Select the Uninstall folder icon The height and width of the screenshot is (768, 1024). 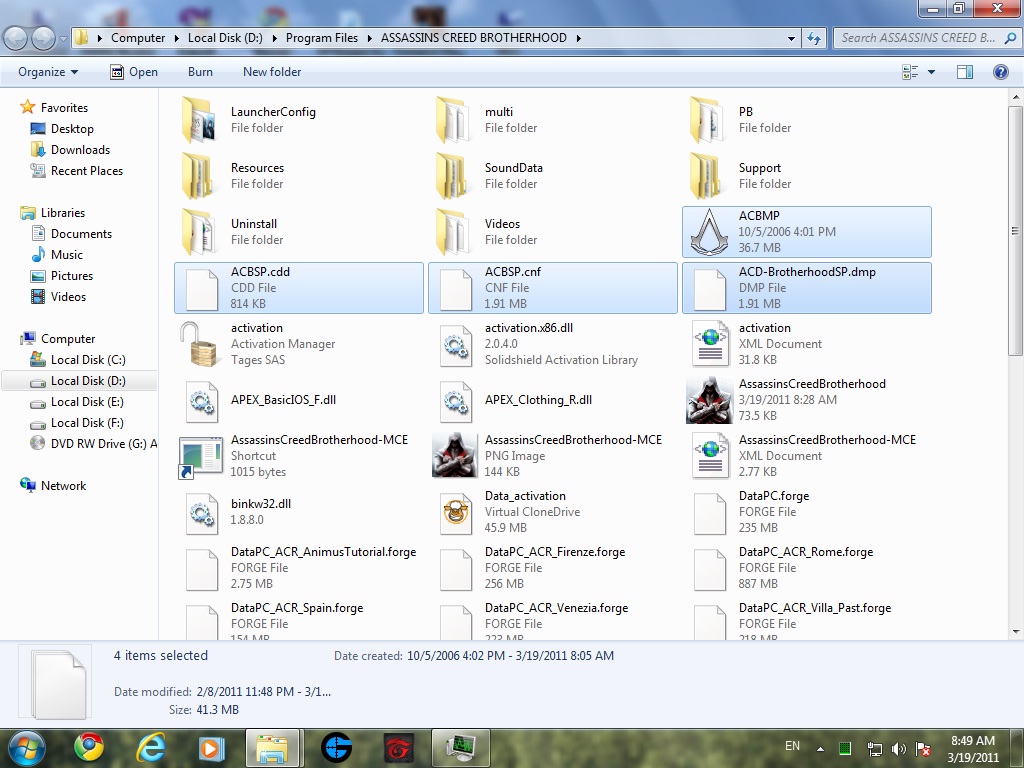tap(199, 232)
